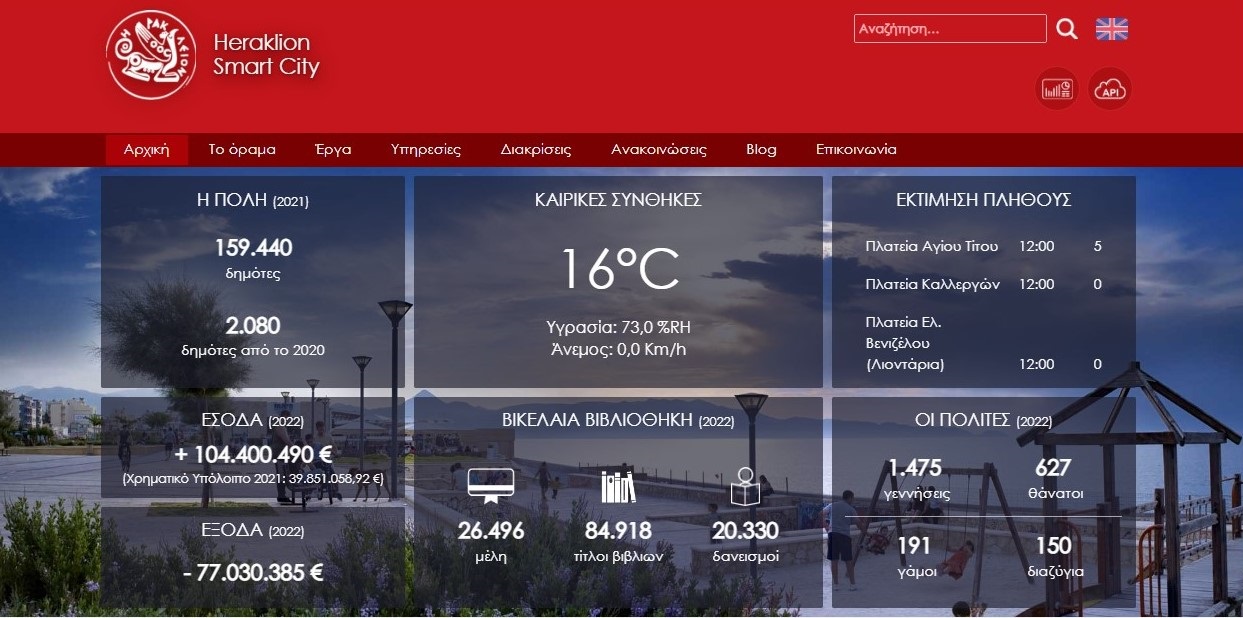Visit the Blog page
Image resolution: width=1243 pixels, height=618 pixels.
pyautogui.click(x=761, y=150)
